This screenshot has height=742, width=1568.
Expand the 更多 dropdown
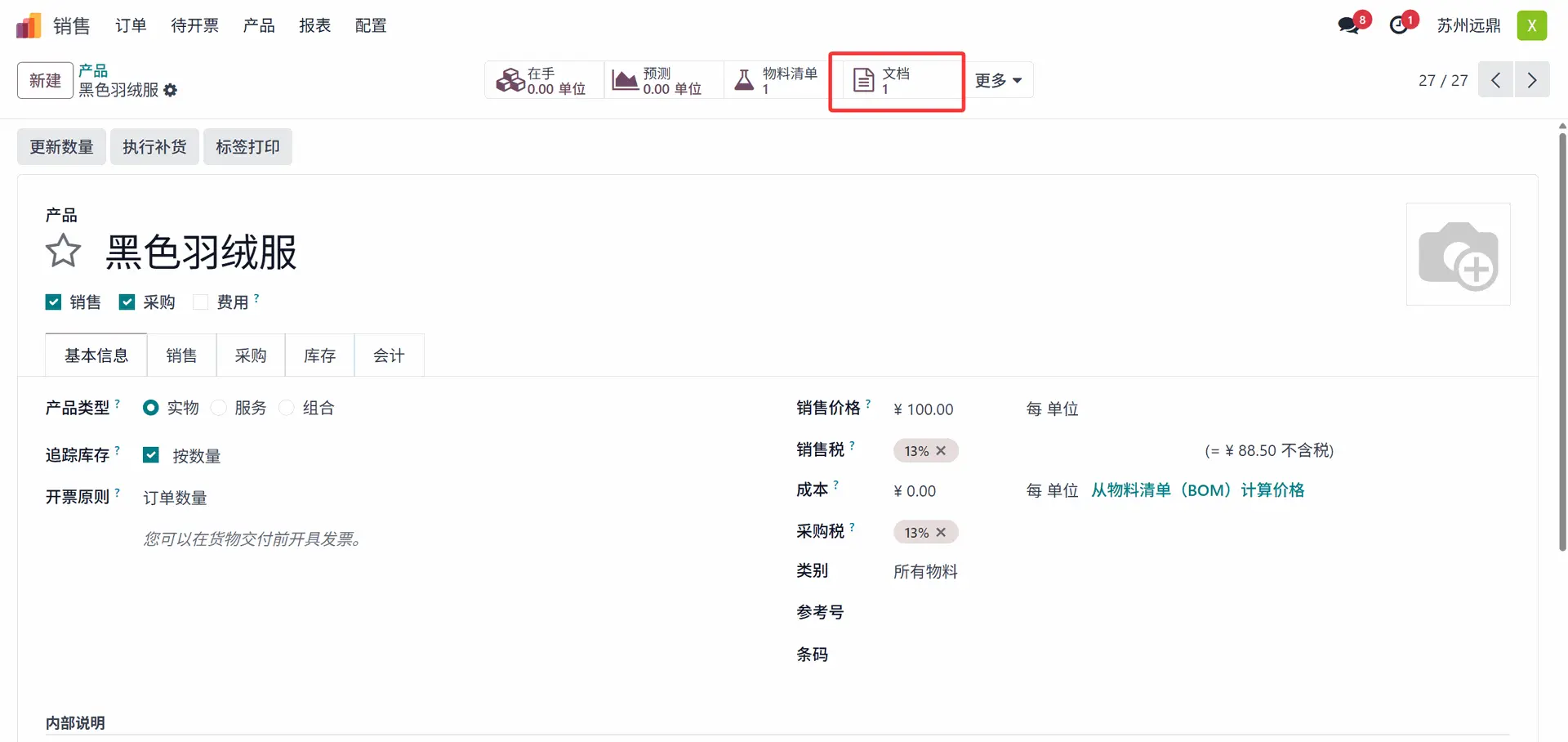[998, 80]
